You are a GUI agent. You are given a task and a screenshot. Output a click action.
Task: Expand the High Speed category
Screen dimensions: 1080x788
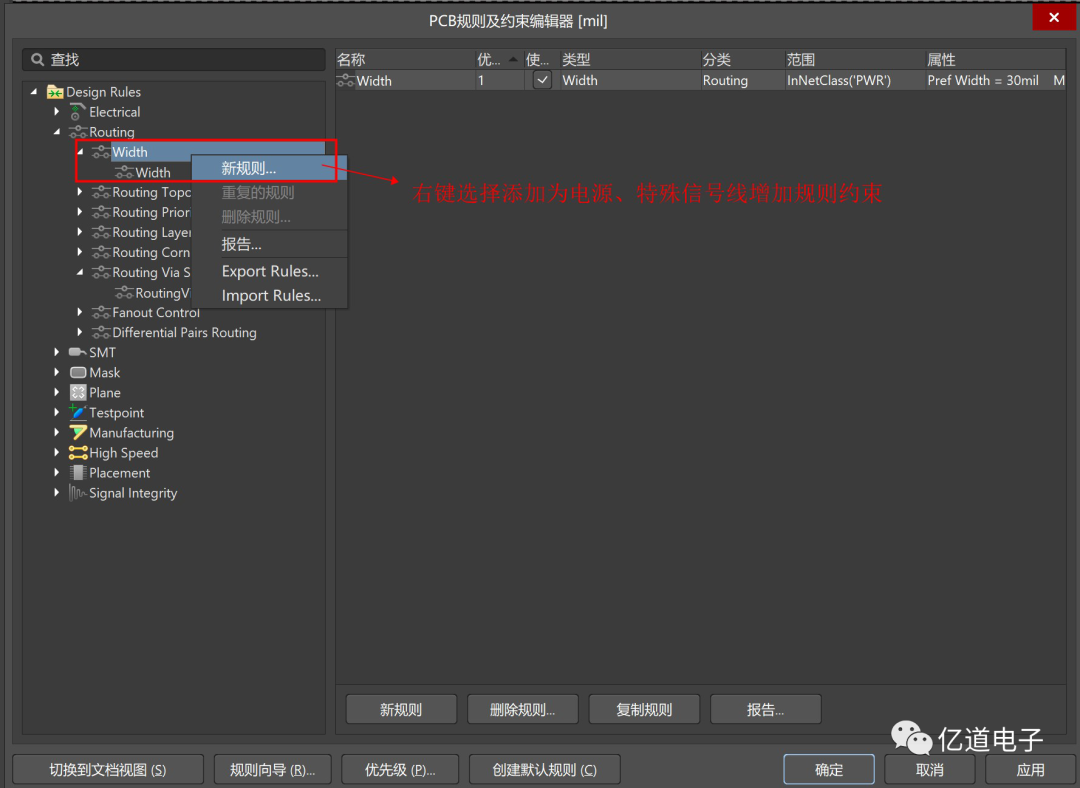coord(57,452)
